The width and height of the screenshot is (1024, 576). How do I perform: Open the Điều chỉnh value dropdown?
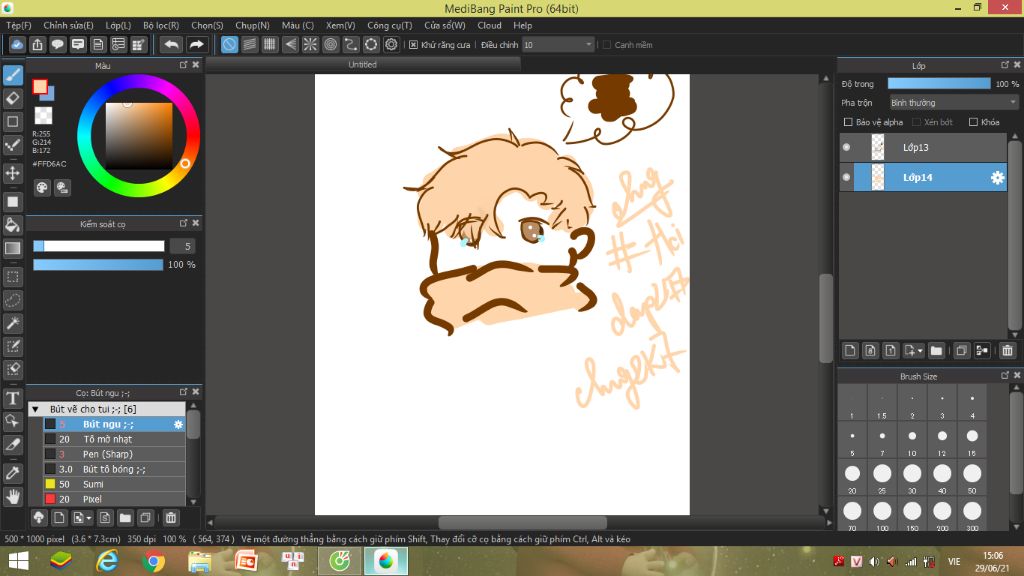click(x=557, y=44)
